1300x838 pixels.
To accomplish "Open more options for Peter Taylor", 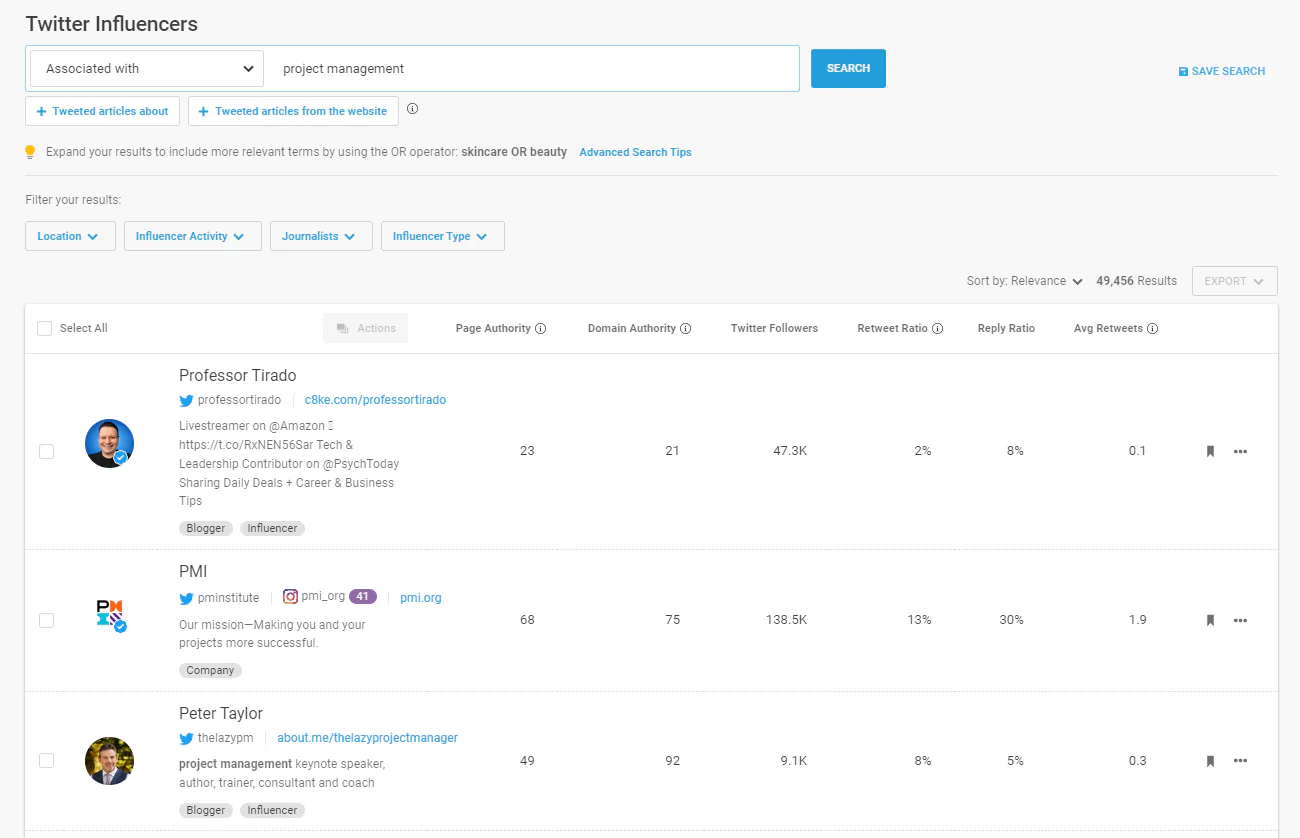I will pyautogui.click(x=1240, y=761).
